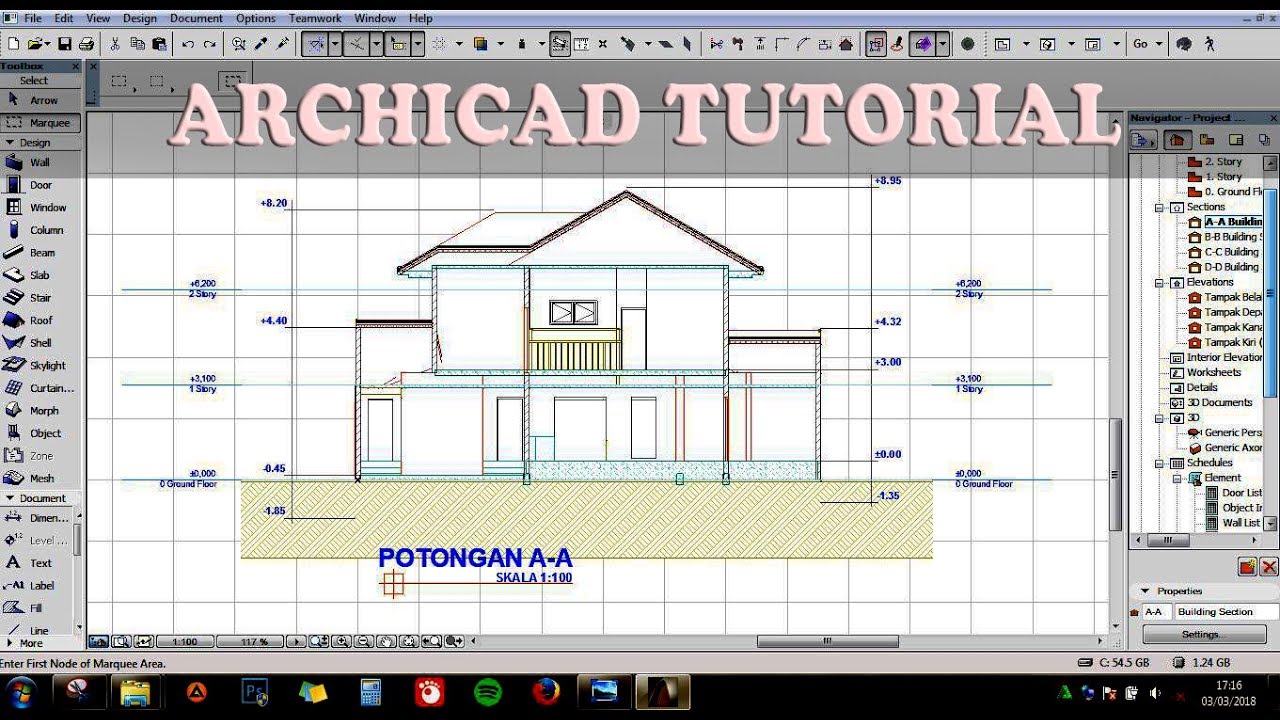Open the dropdown beside Open folder icon
This screenshot has width=1280, height=720.
(x=48, y=44)
